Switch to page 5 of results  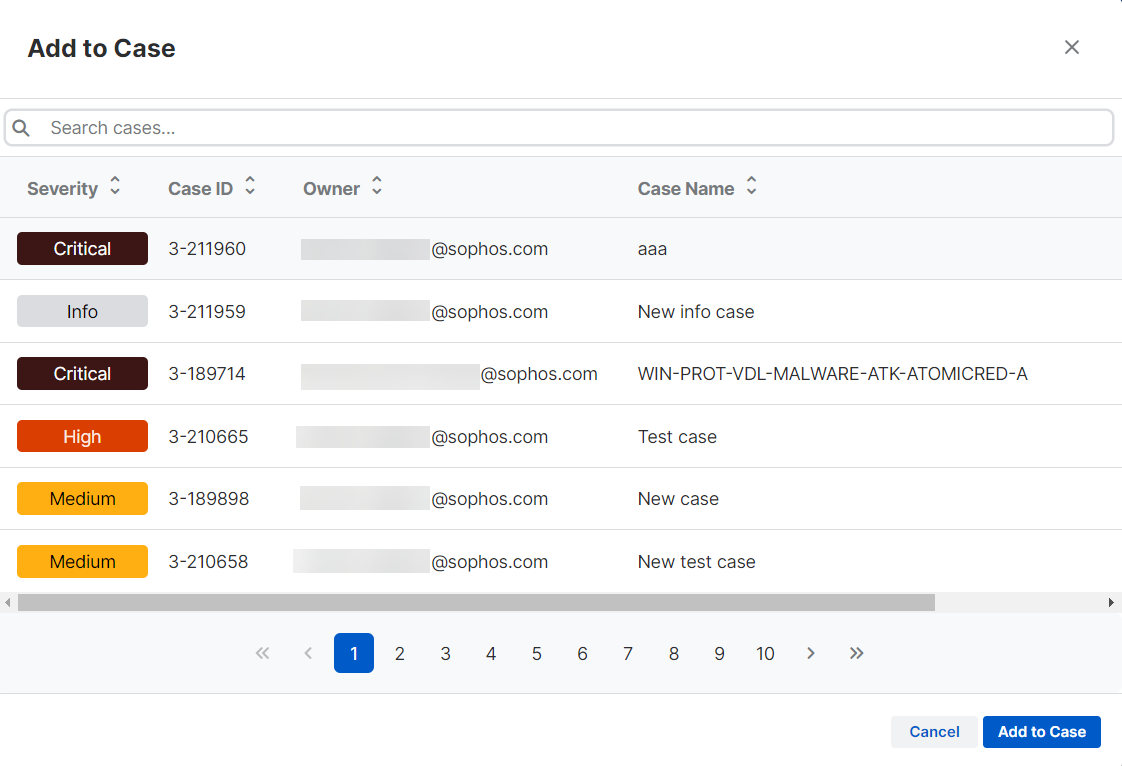click(537, 653)
